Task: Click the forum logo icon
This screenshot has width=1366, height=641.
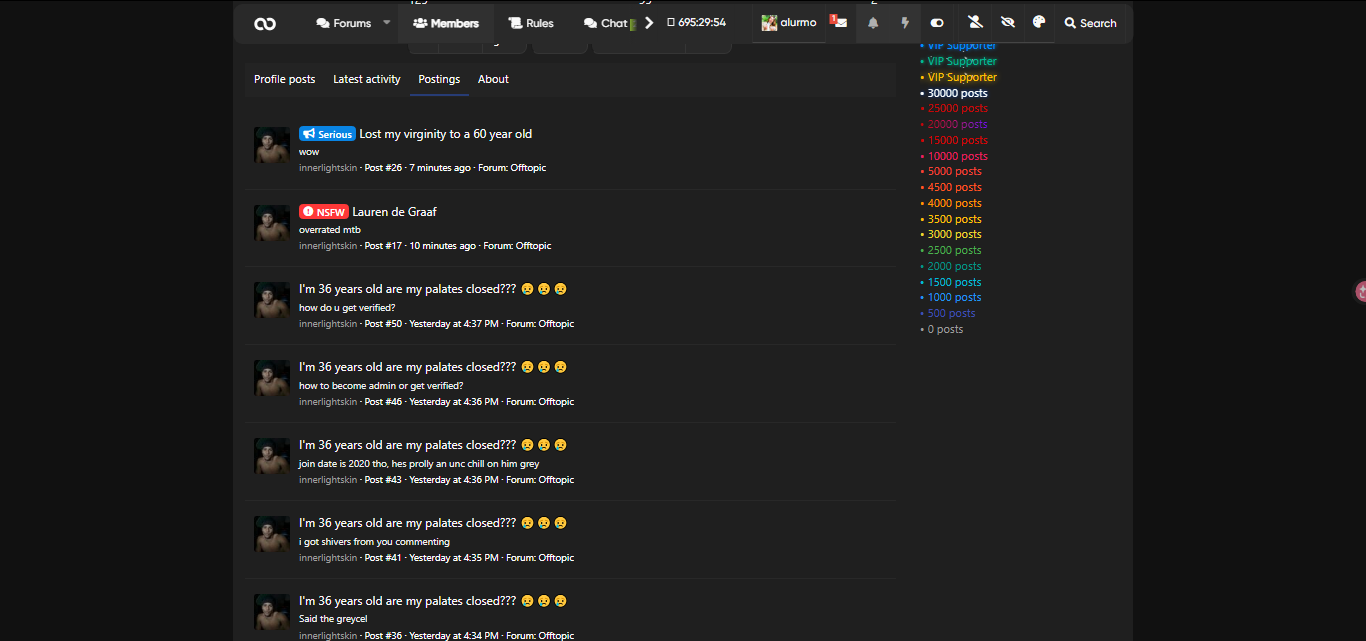Action: [x=265, y=23]
